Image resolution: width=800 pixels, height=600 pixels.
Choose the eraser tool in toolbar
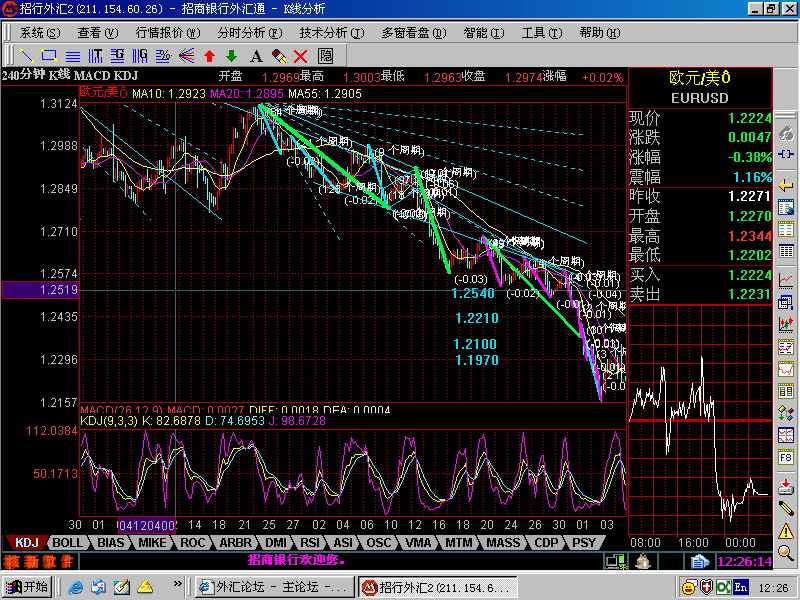pos(279,56)
